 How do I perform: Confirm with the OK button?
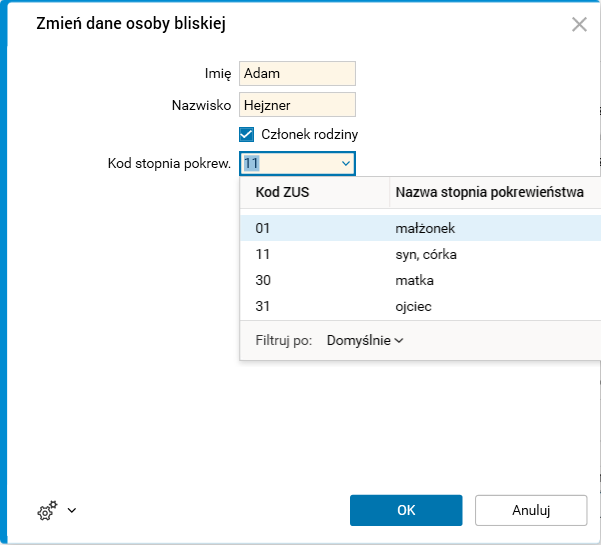(x=406, y=510)
